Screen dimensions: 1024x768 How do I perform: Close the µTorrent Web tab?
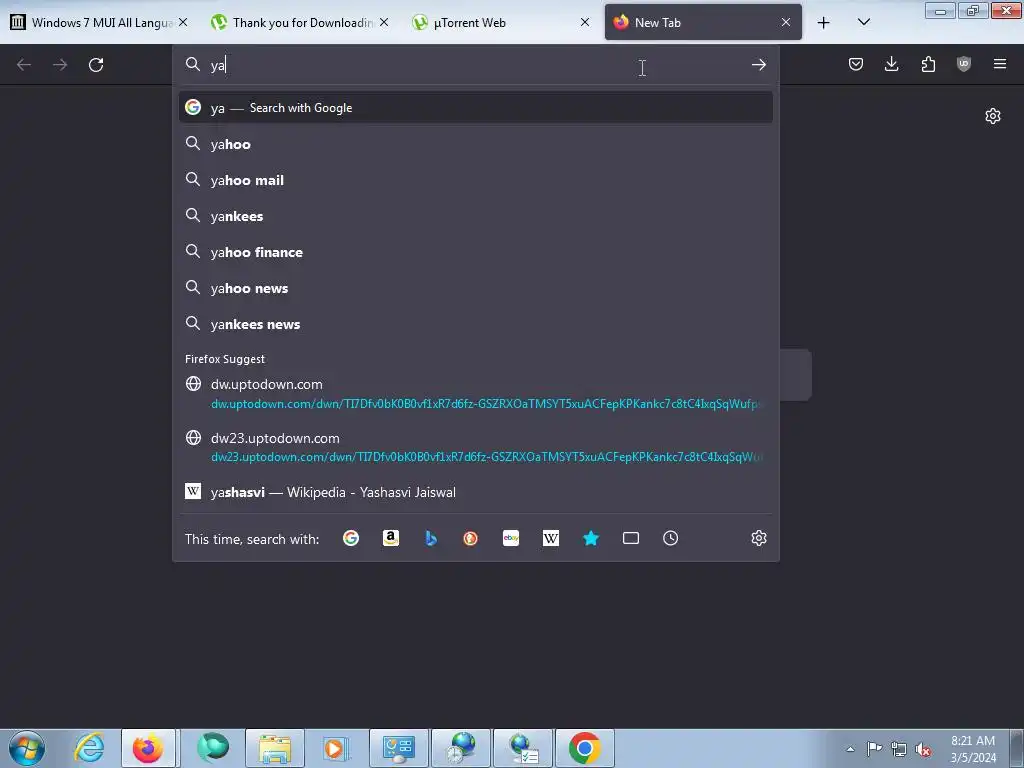pos(584,22)
